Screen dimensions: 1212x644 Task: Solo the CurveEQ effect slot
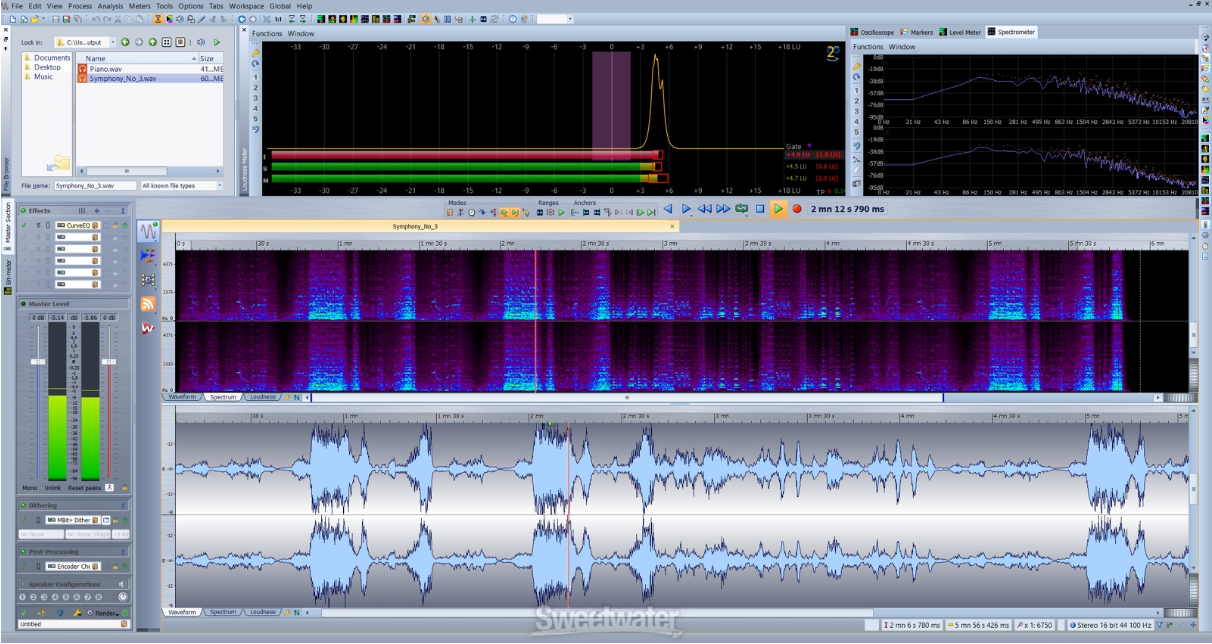[39, 225]
